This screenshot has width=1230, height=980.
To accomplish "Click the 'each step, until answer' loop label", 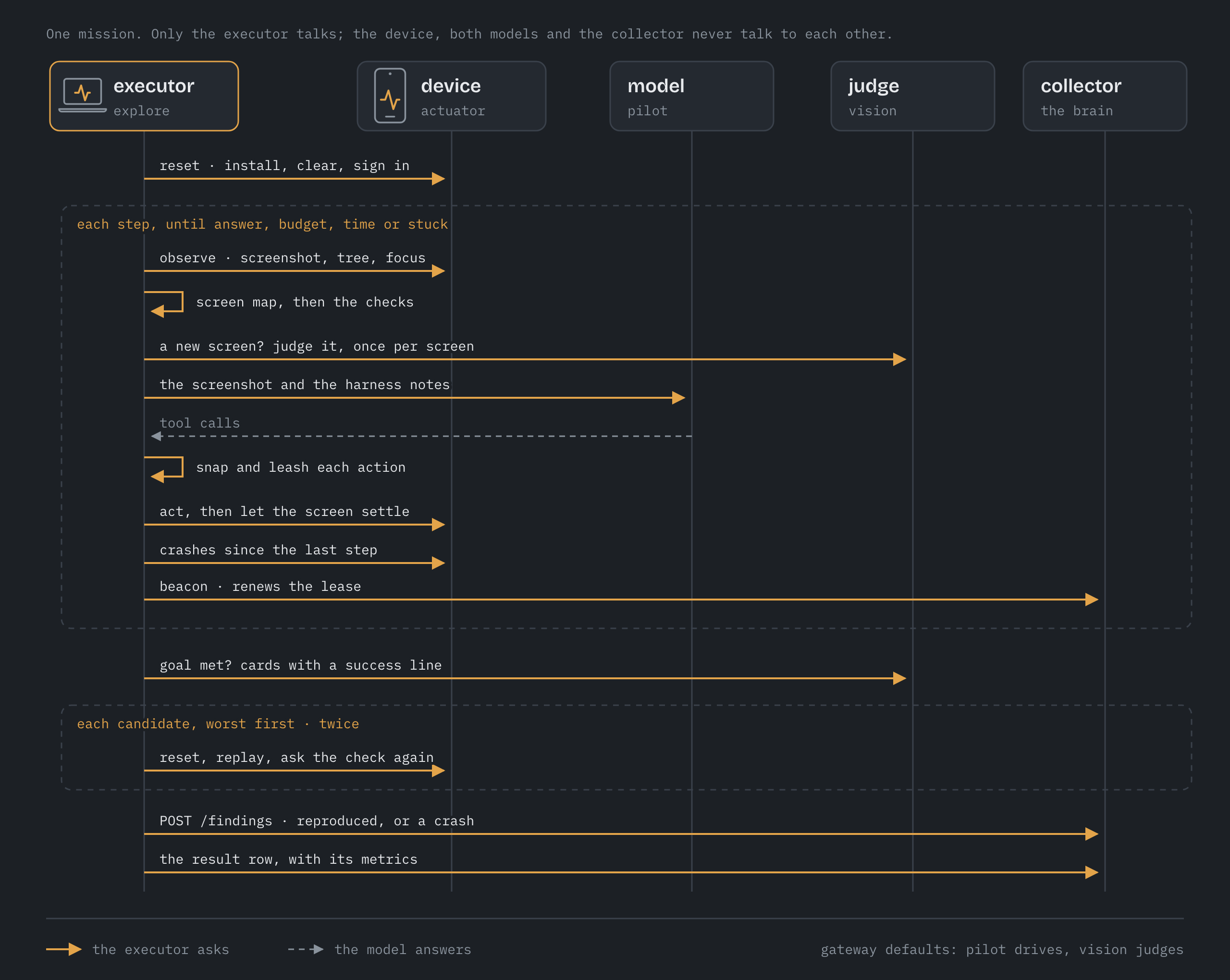I will pos(262,224).
